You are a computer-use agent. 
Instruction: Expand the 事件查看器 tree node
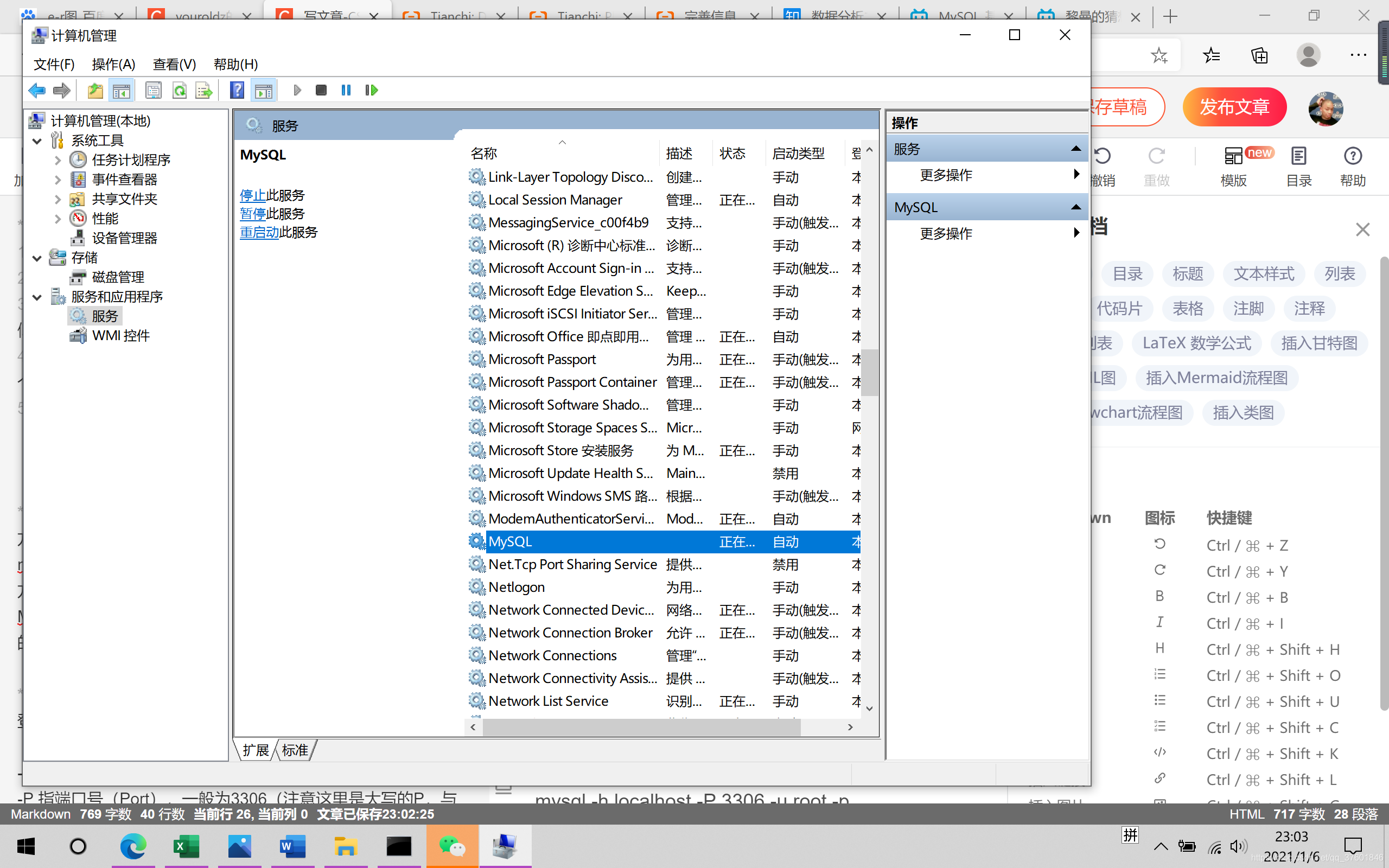[58, 180]
